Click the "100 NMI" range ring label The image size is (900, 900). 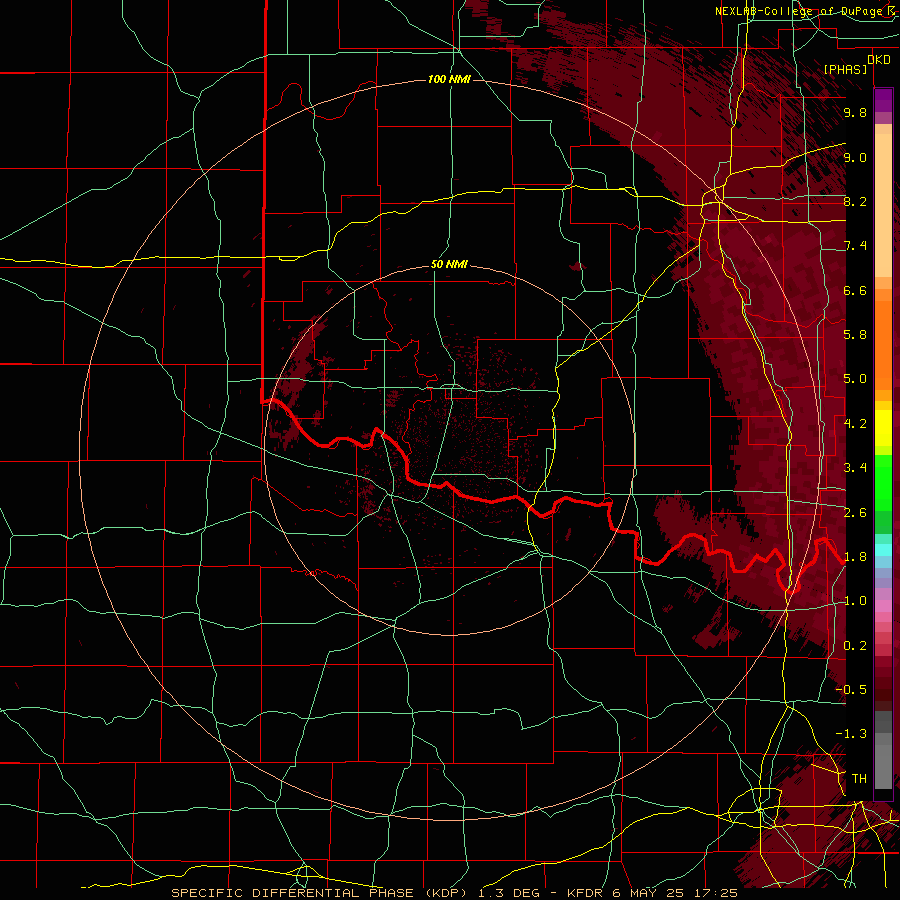449,79
